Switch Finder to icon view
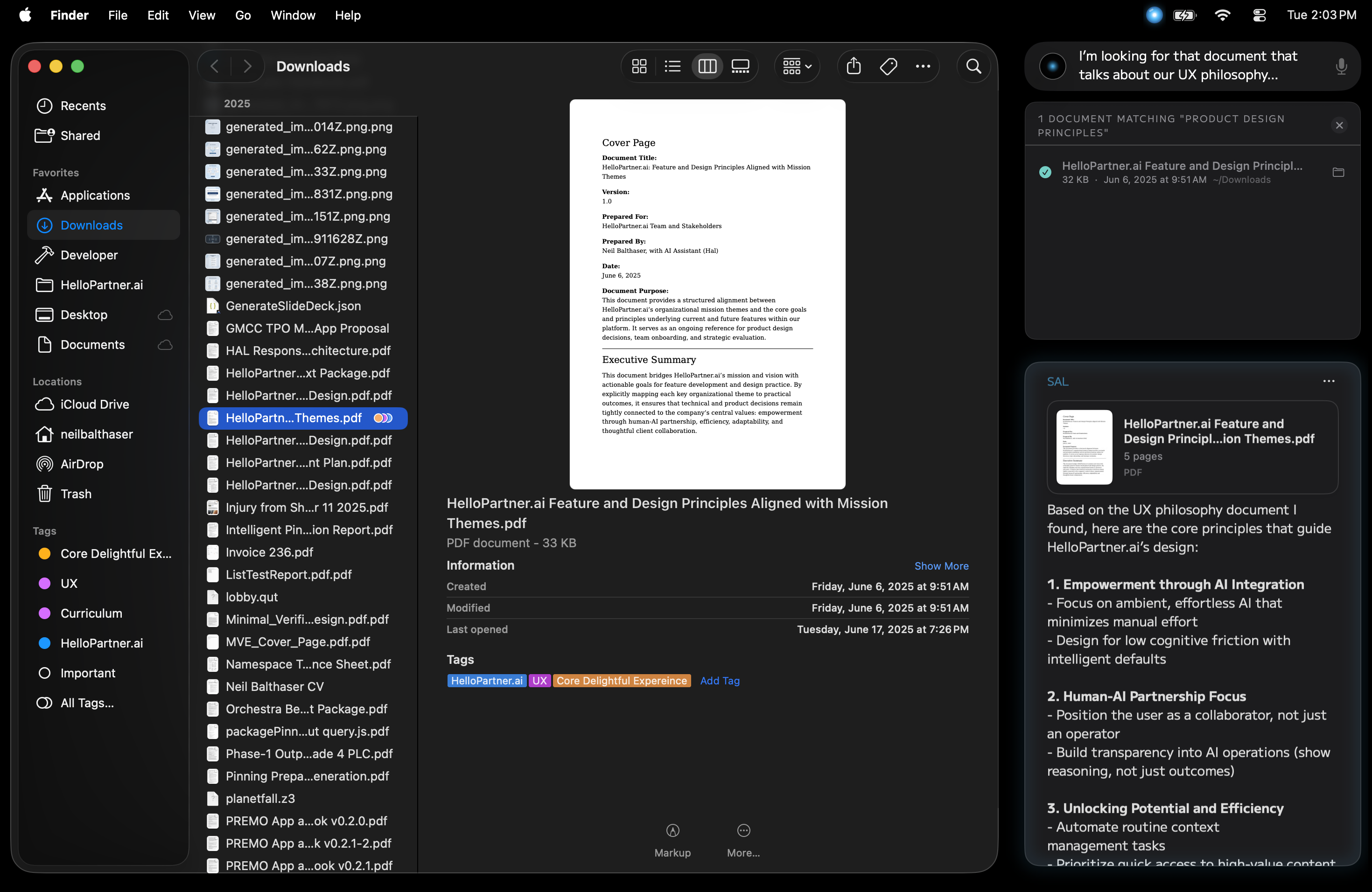This screenshot has width=1372, height=892. click(x=639, y=66)
